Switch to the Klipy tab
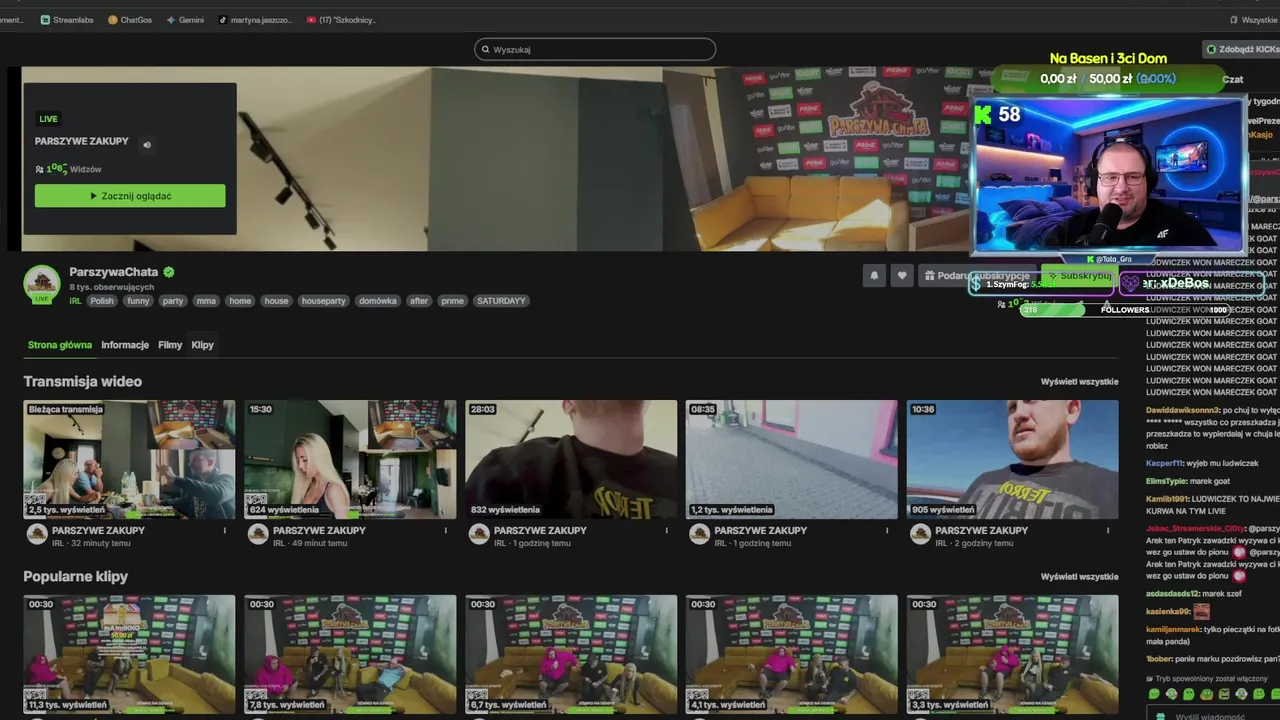The height and width of the screenshot is (720, 1280). (x=202, y=345)
